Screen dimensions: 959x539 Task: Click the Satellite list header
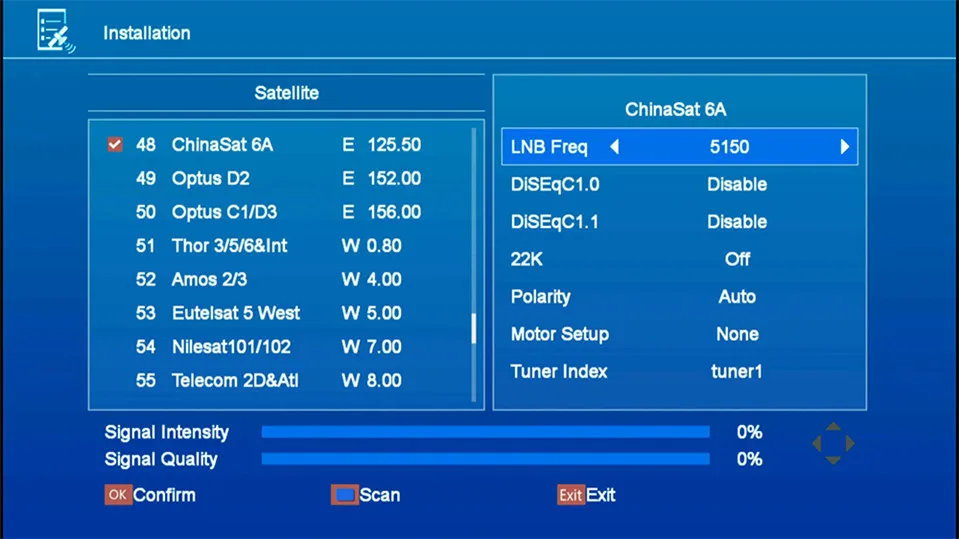(x=286, y=93)
